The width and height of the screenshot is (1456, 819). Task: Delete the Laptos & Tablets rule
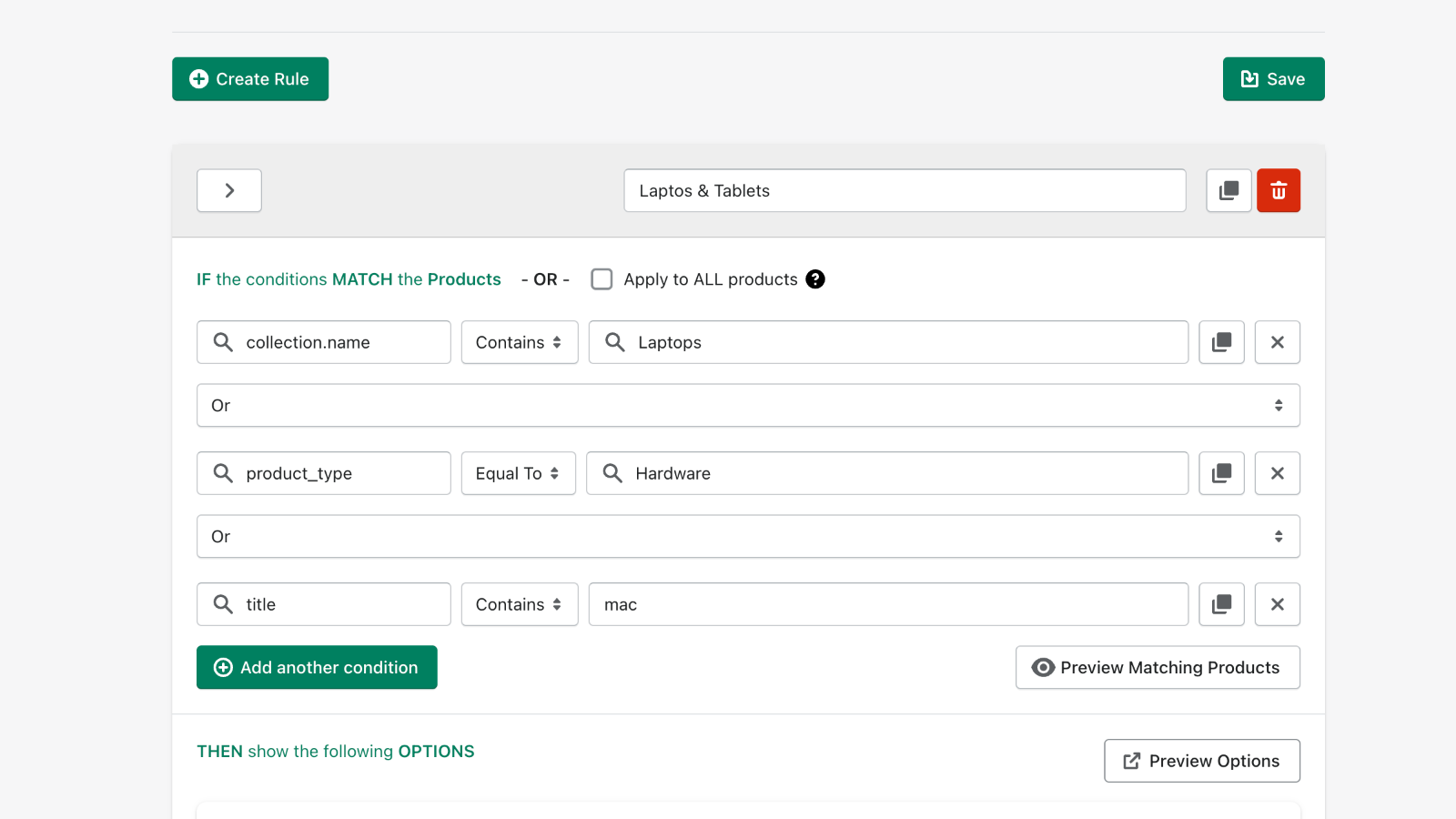[x=1278, y=190]
